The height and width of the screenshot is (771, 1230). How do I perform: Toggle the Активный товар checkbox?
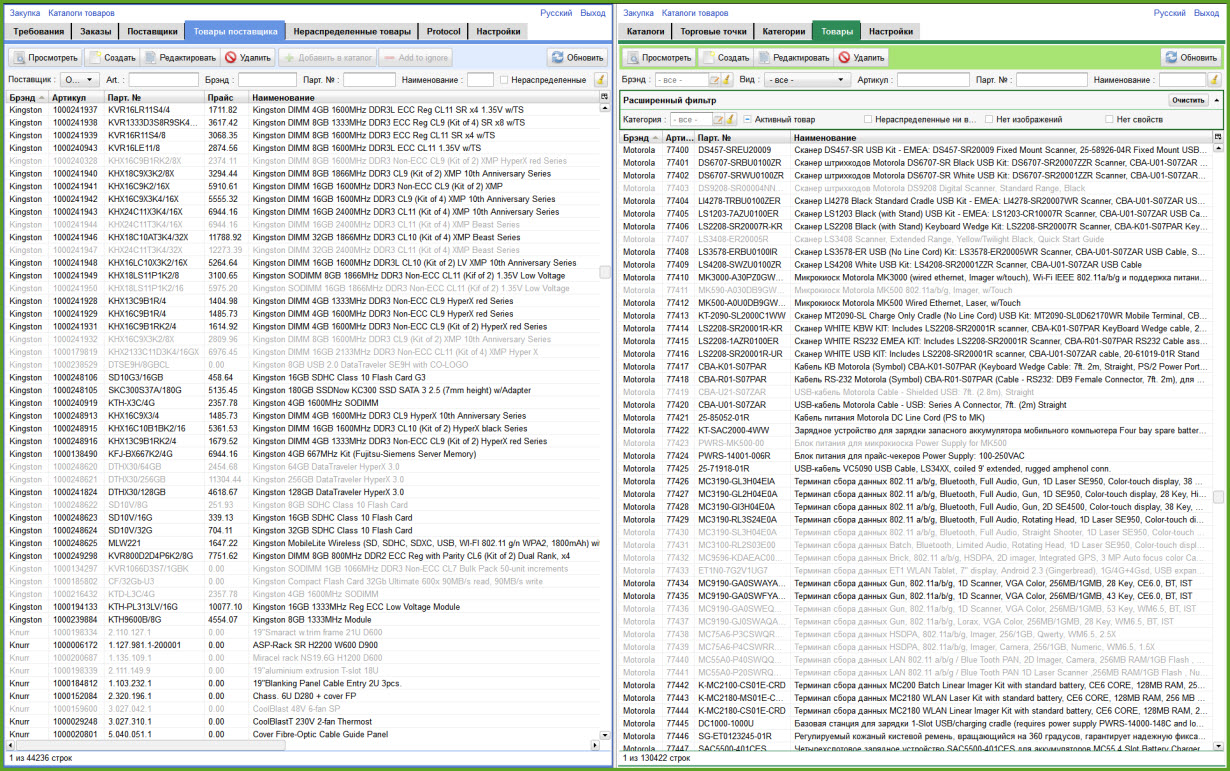(747, 120)
